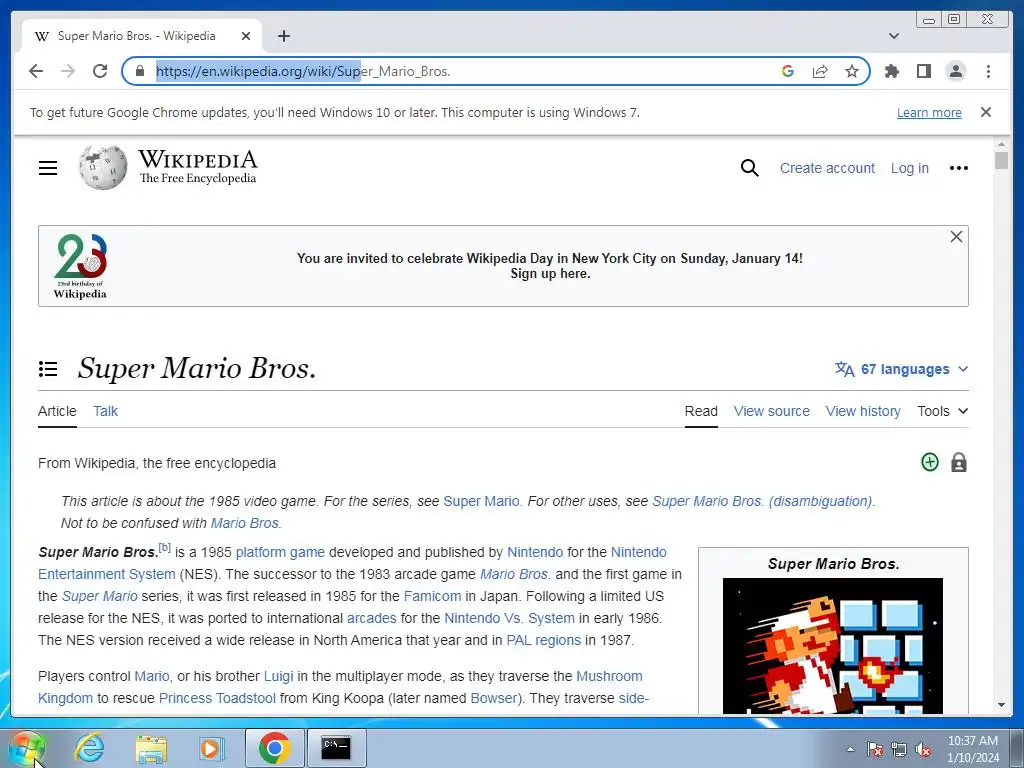Open Wikipedia search magnifier
The width and height of the screenshot is (1024, 768).
coord(750,168)
